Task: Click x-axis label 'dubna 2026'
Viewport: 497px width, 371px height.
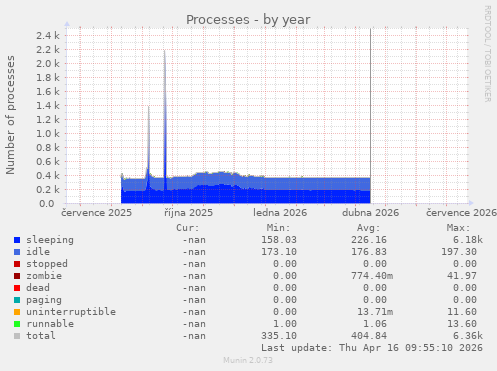Action: pyautogui.click(x=371, y=213)
